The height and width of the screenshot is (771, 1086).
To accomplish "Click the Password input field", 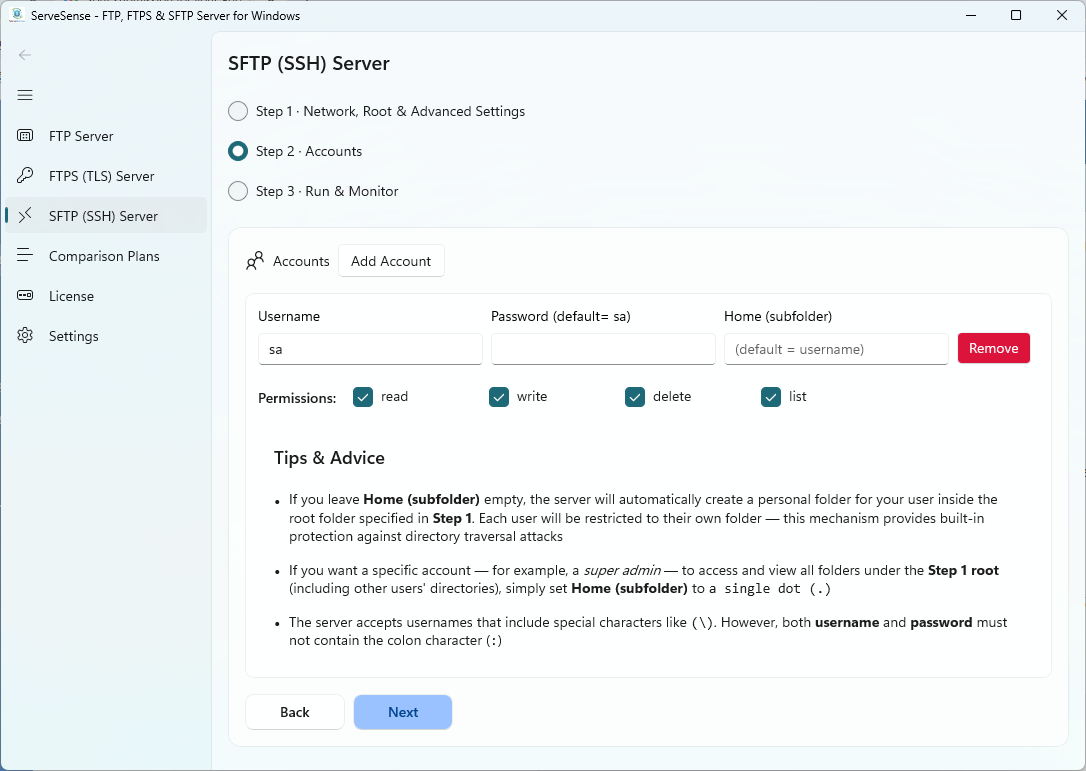I will (603, 349).
